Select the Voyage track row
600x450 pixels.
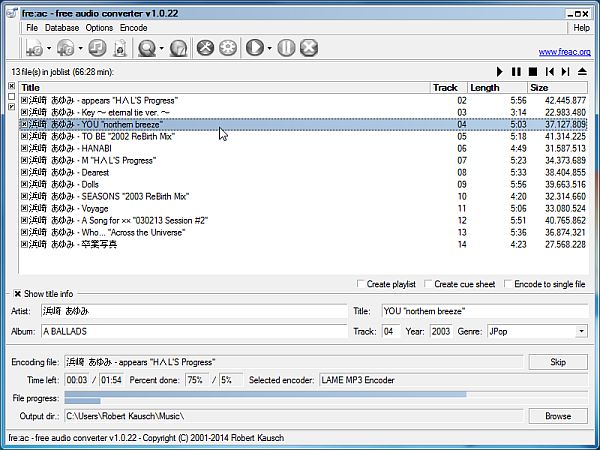(303, 208)
